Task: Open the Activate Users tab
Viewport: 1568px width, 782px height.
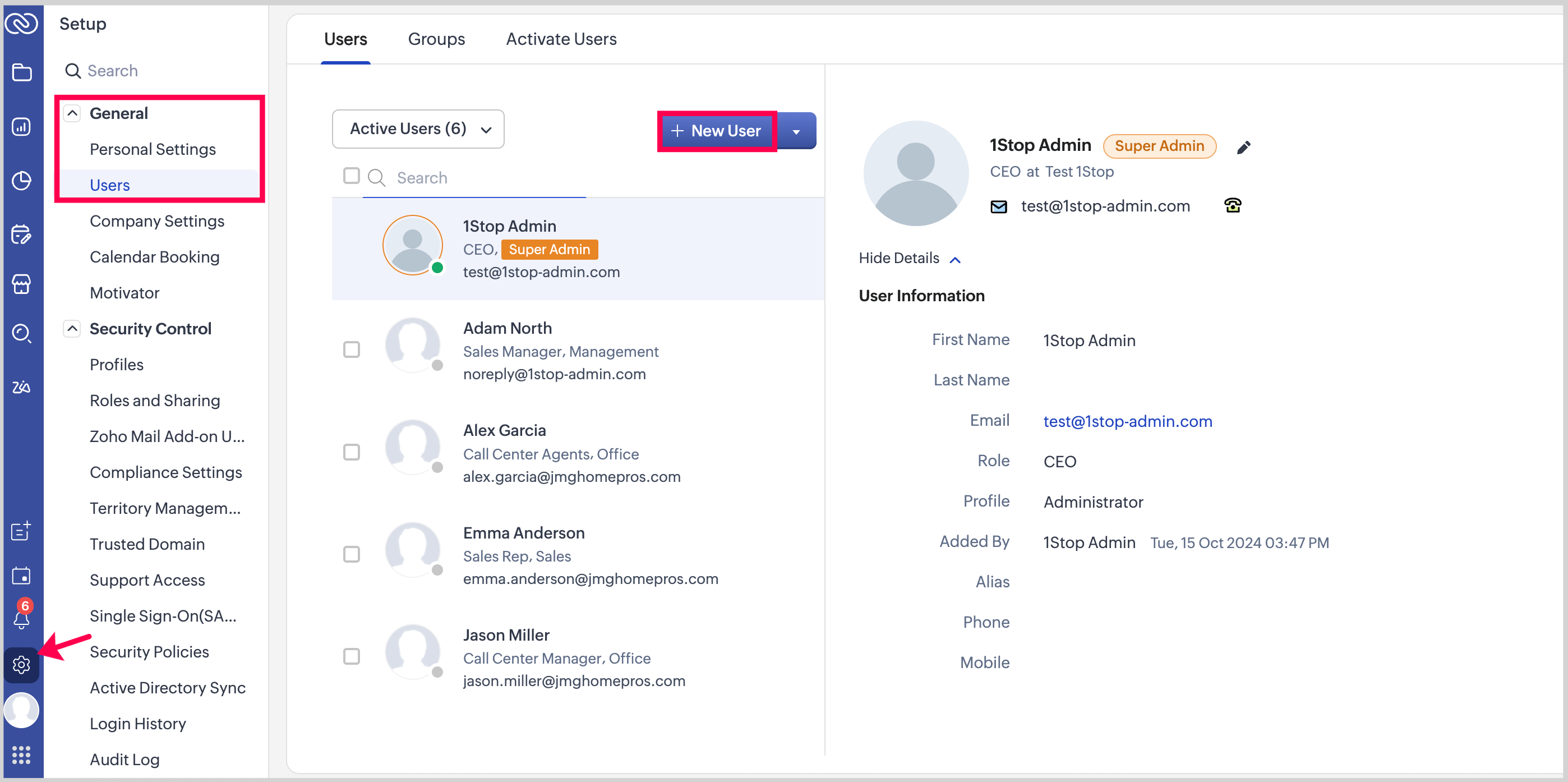Action: 561,39
